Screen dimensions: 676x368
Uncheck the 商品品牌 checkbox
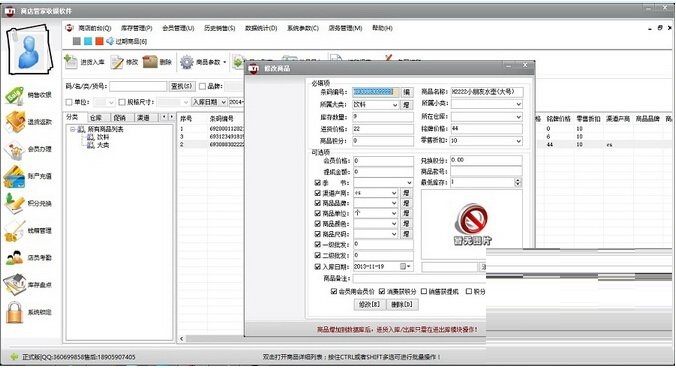[x=317, y=203]
